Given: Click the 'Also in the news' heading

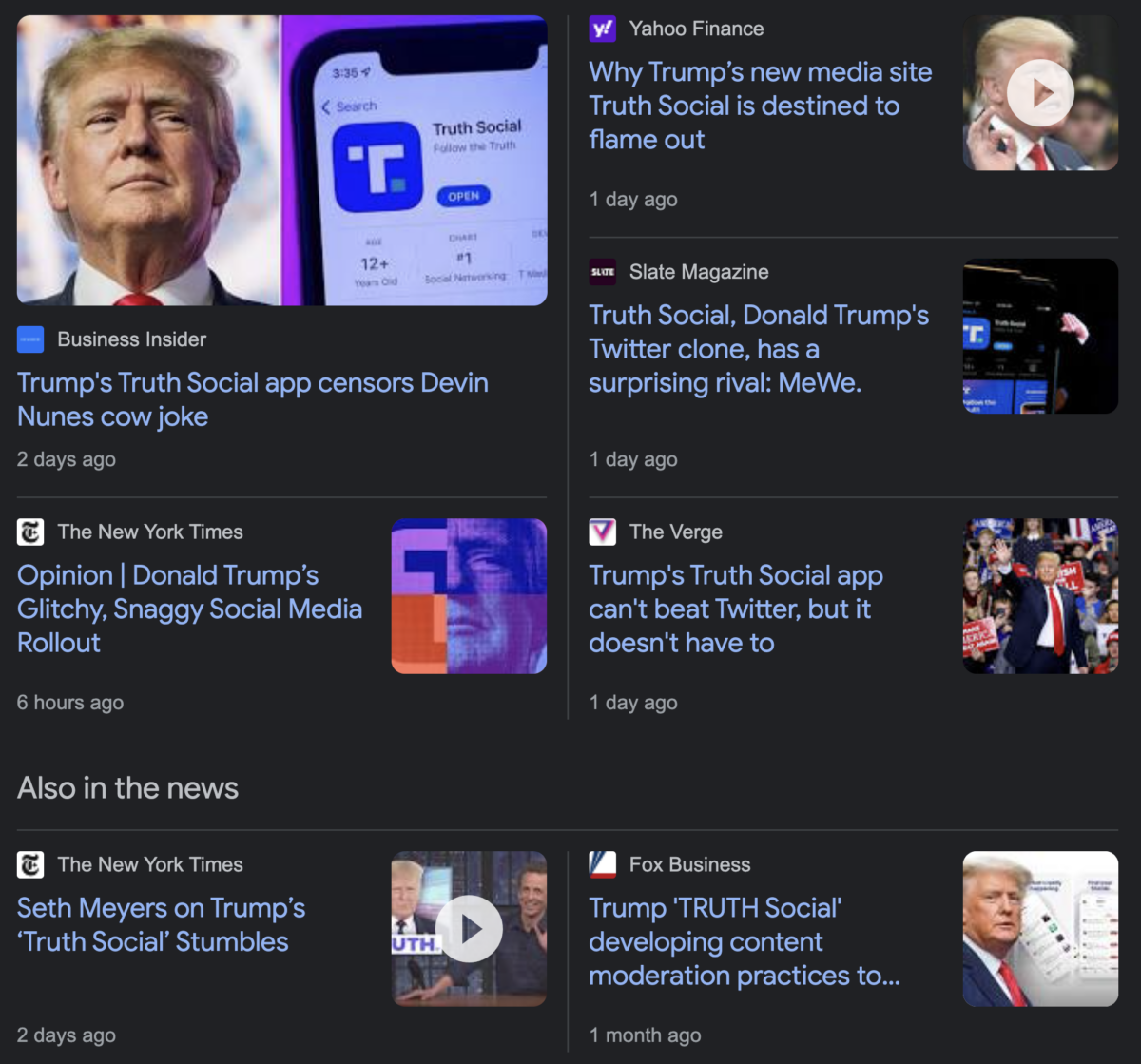Looking at the screenshot, I should coord(127,788).
